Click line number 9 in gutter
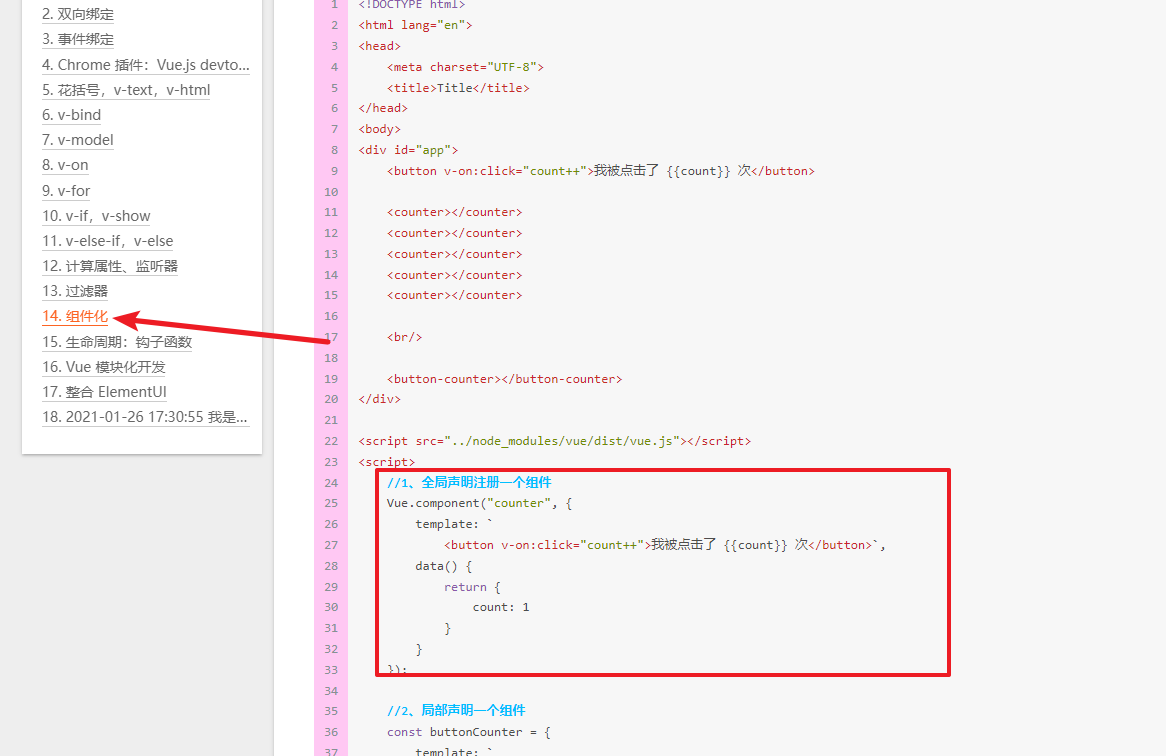This screenshot has width=1166, height=756. coord(334,171)
